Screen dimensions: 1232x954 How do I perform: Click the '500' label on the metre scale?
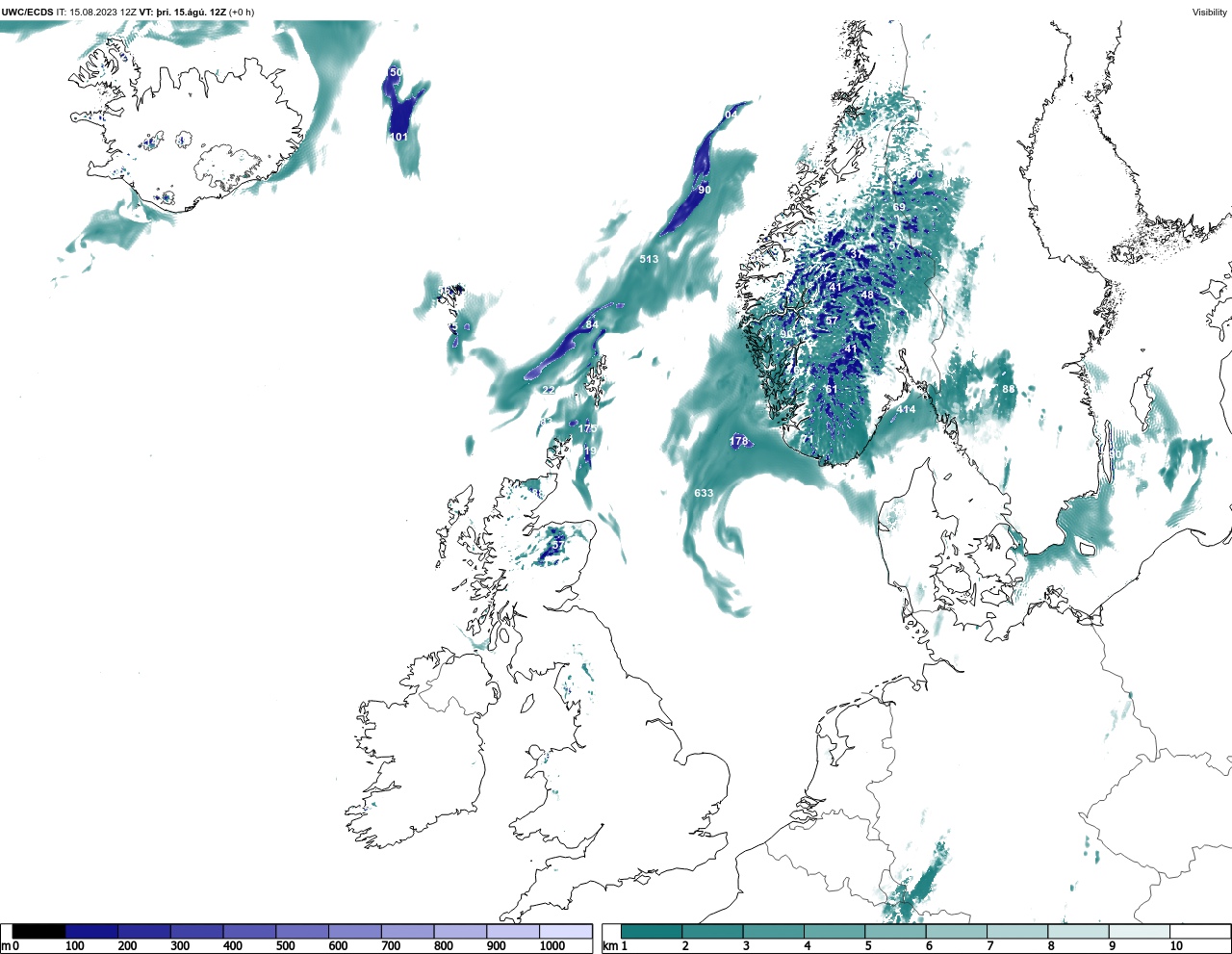285,946
